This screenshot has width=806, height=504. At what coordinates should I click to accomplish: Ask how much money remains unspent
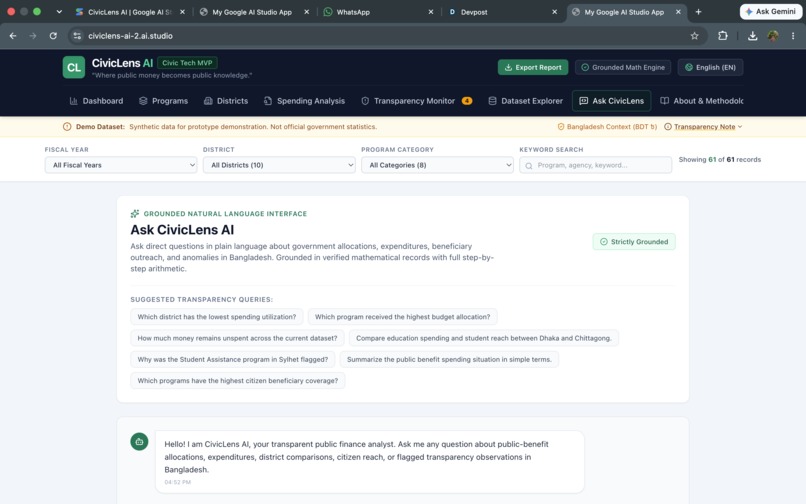tap(237, 338)
